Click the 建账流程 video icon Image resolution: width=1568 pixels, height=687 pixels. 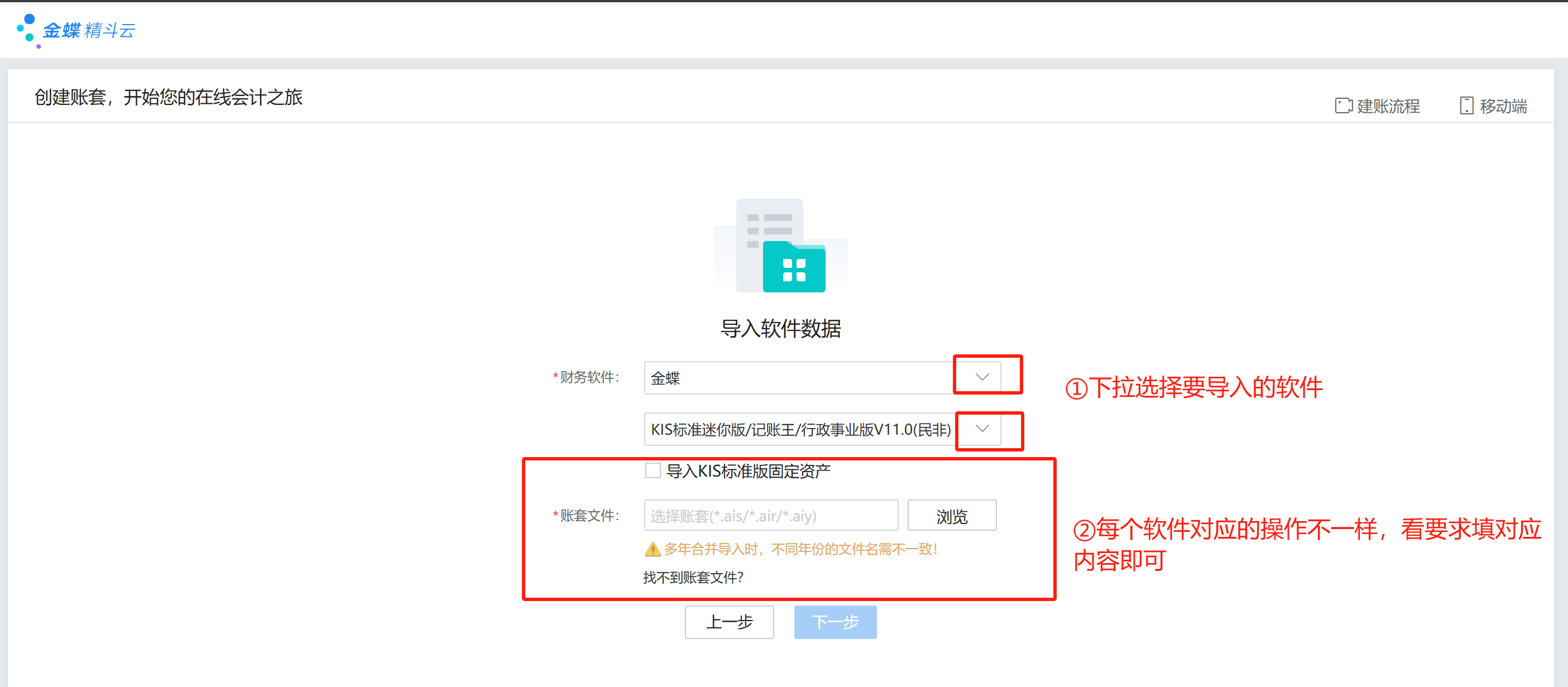pos(1343,106)
